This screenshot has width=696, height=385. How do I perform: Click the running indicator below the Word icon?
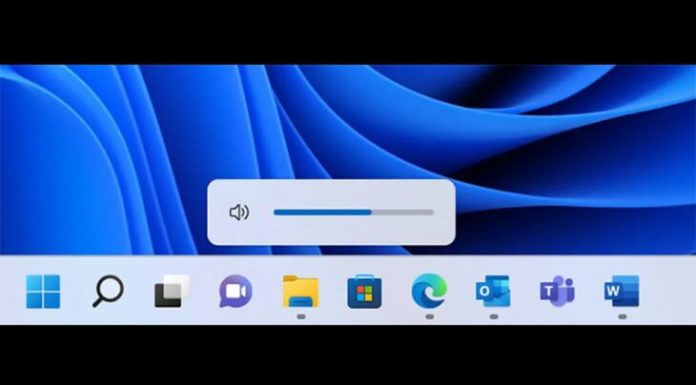click(x=622, y=317)
